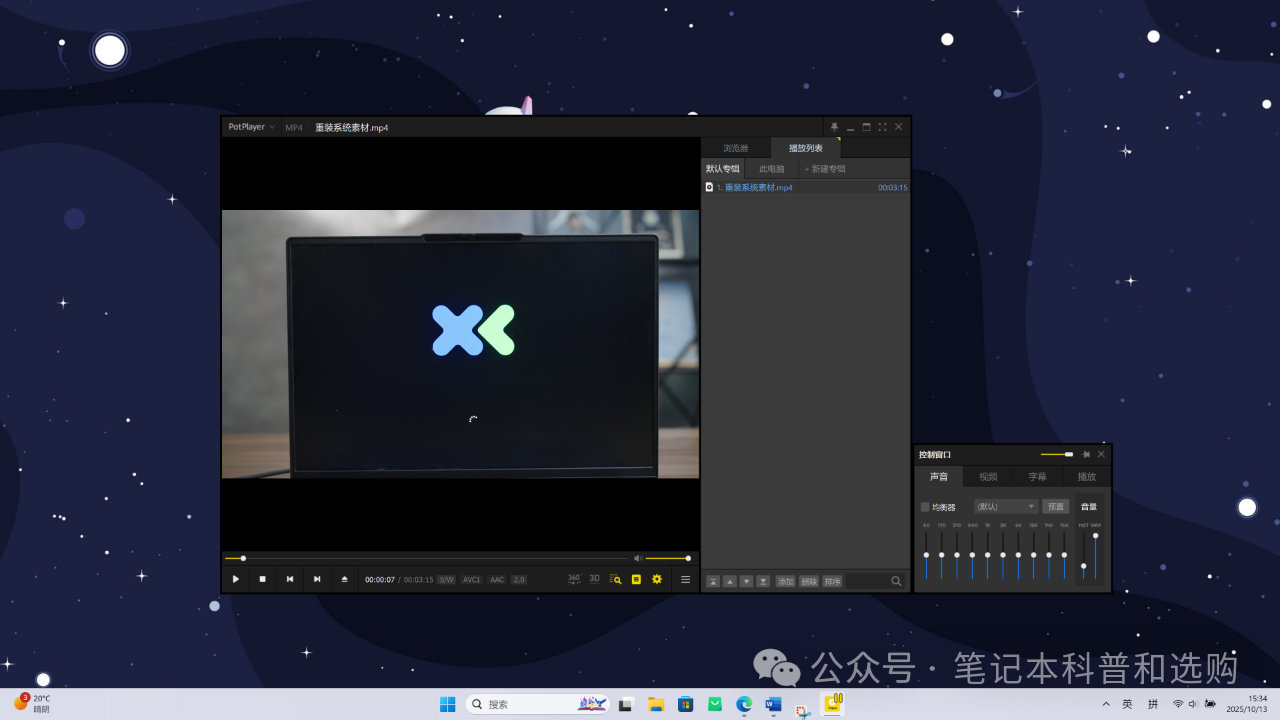The height and width of the screenshot is (720, 1280).
Task: Click the video seek progress bar
Action: [x=430, y=558]
